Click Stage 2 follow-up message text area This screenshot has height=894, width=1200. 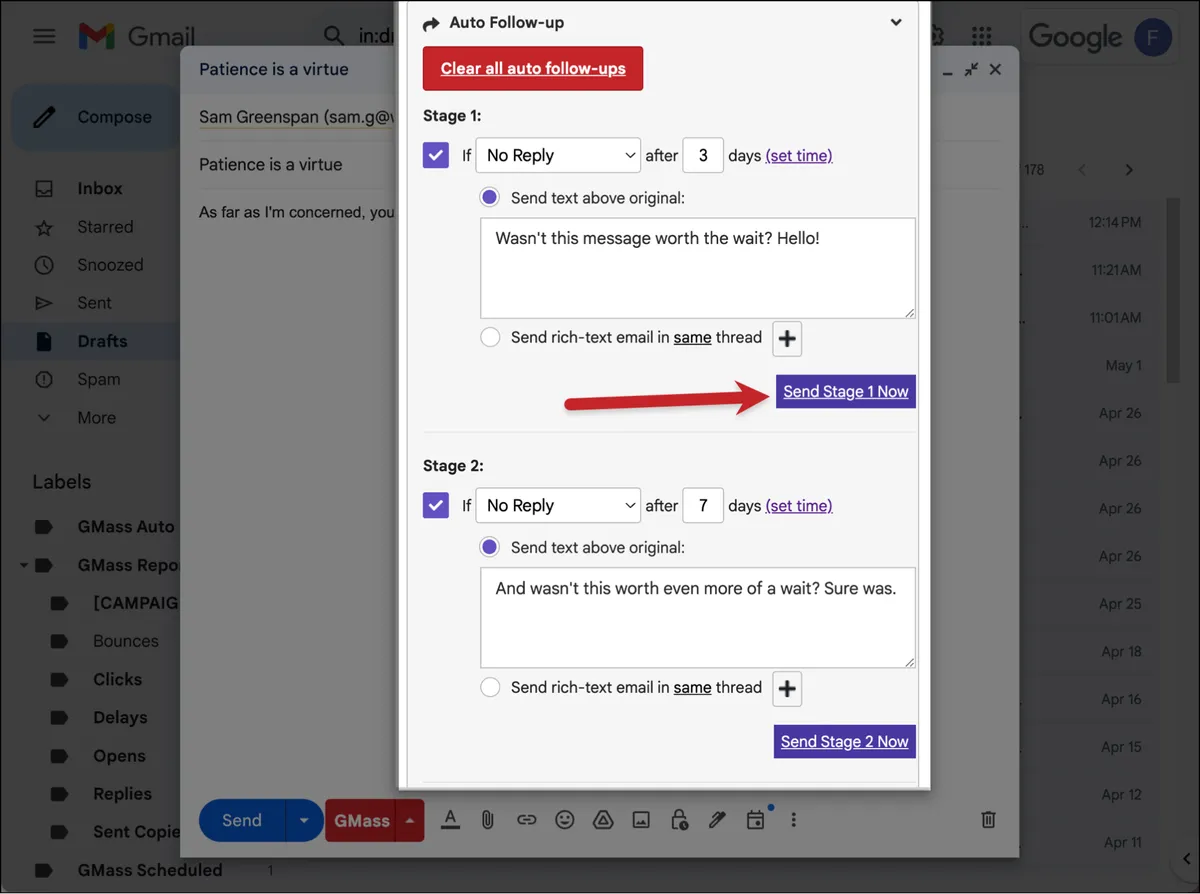tap(698, 618)
